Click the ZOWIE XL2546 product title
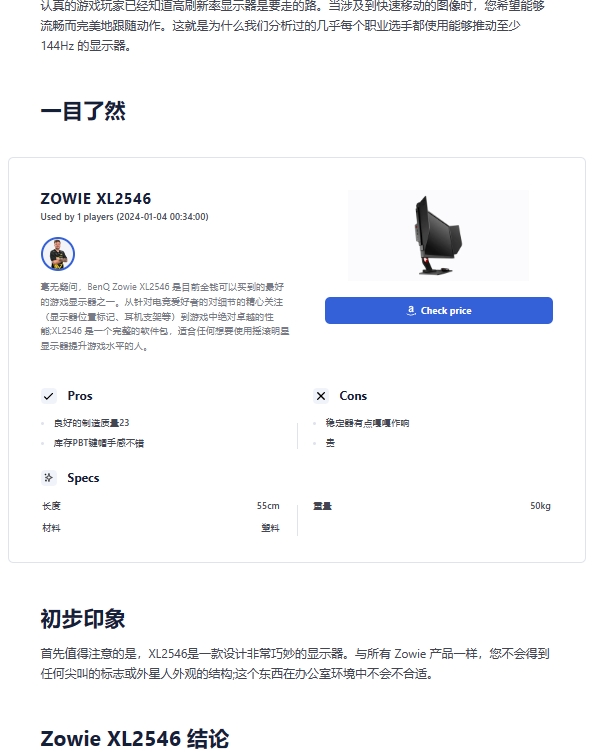This screenshot has width=599, height=756. pos(96,199)
